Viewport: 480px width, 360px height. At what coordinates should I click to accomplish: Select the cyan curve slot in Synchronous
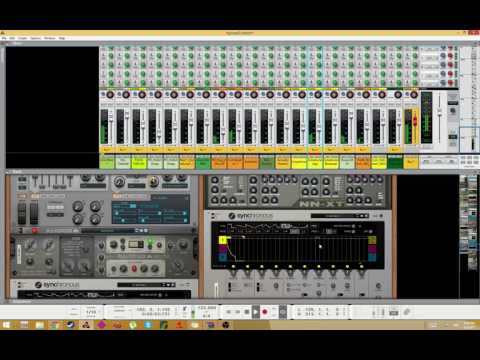pyautogui.click(x=223, y=257)
